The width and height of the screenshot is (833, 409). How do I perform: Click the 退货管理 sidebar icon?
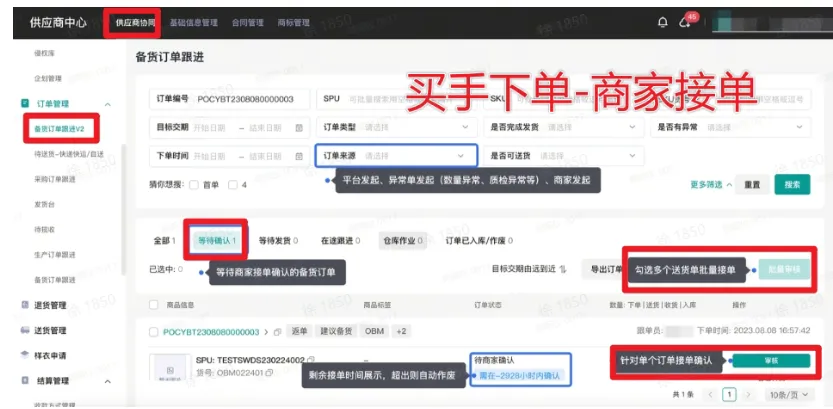tap(24, 305)
